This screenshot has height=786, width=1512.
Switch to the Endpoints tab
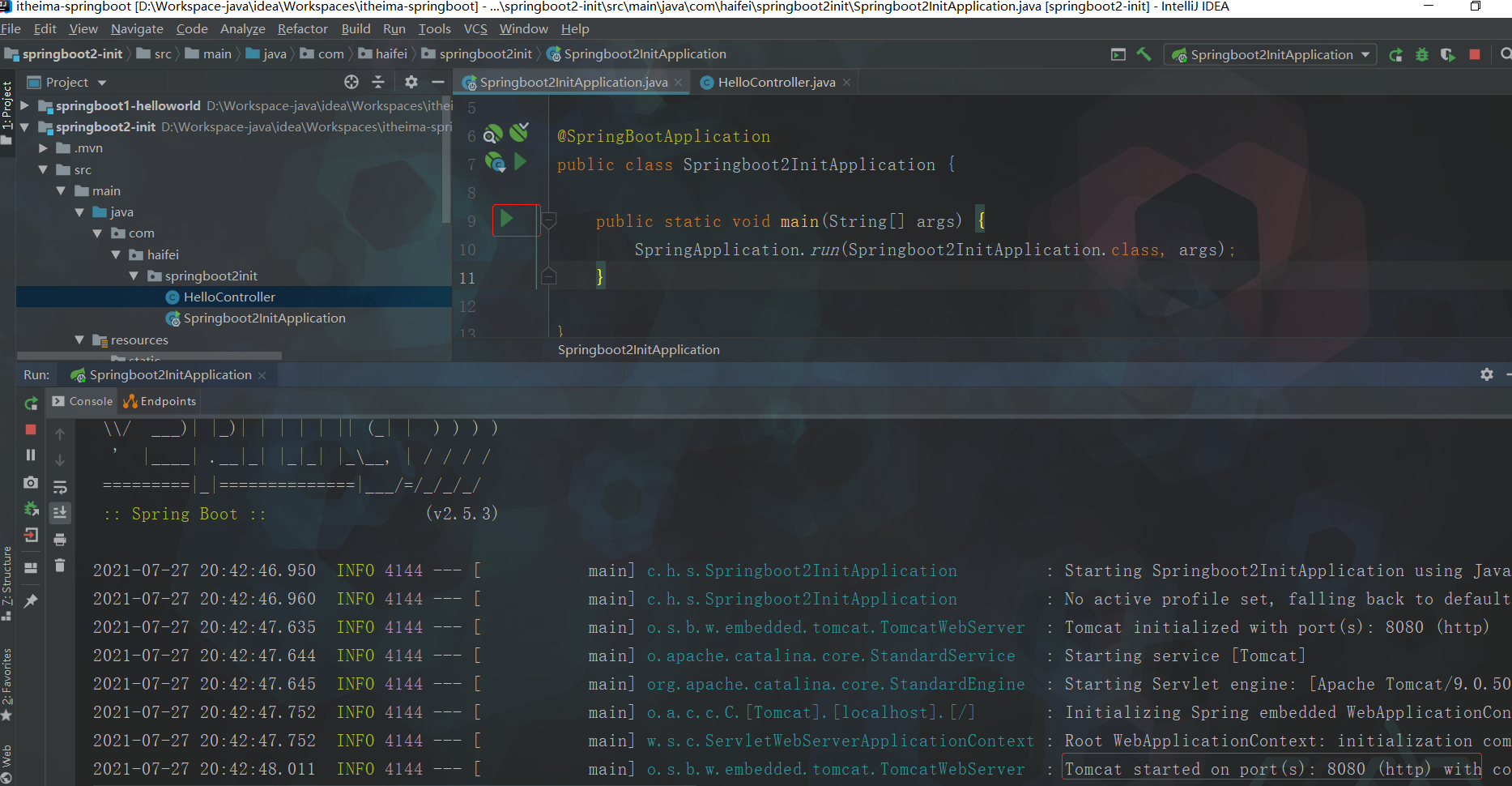(x=160, y=401)
